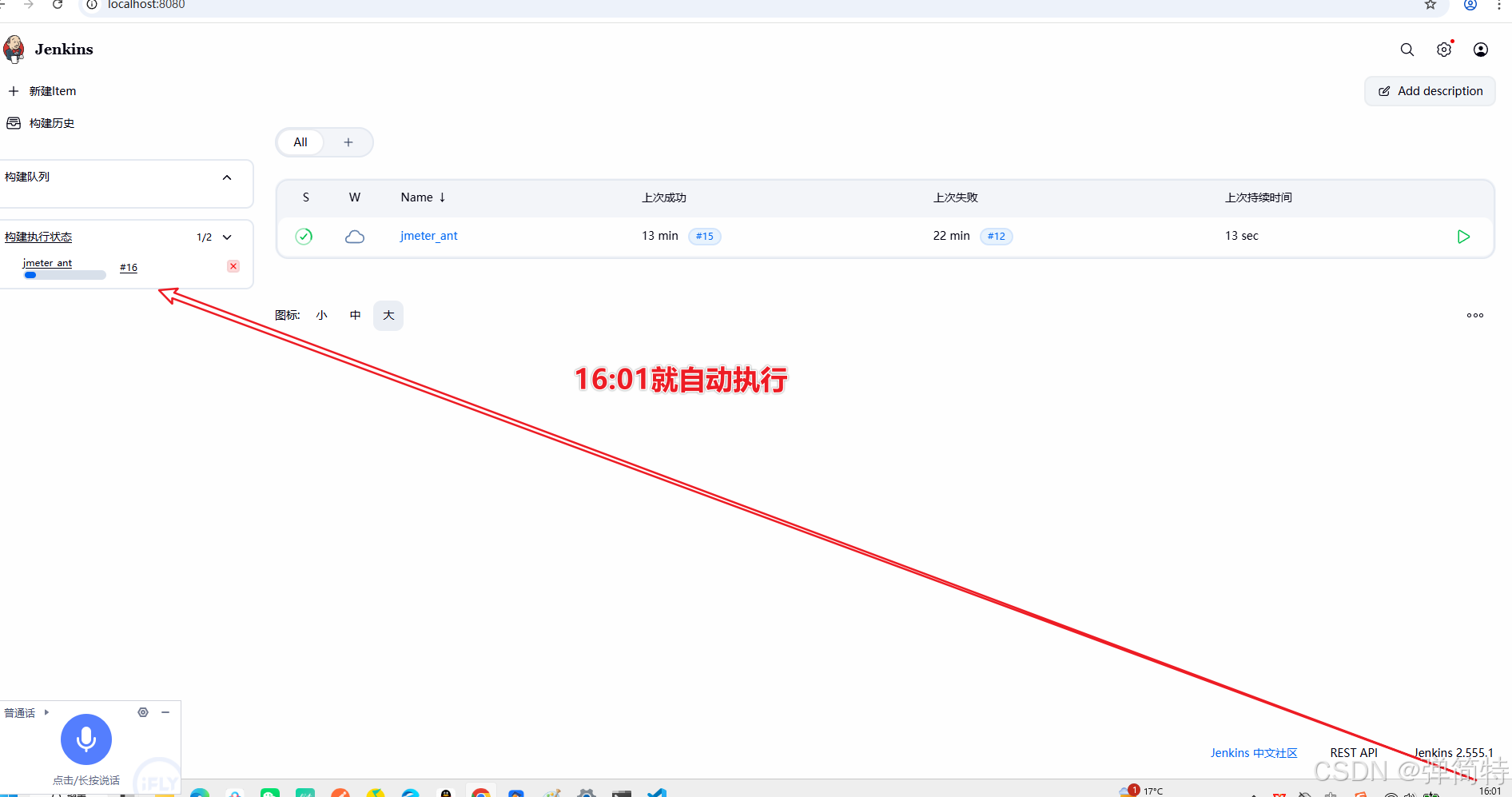Click the Add description button
The width and height of the screenshot is (1512, 797).
coord(1430,91)
